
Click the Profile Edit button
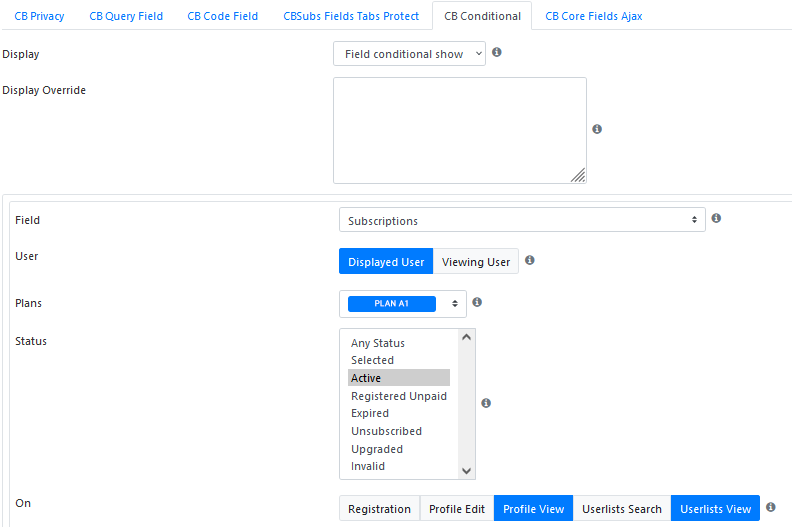tap(457, 508)
